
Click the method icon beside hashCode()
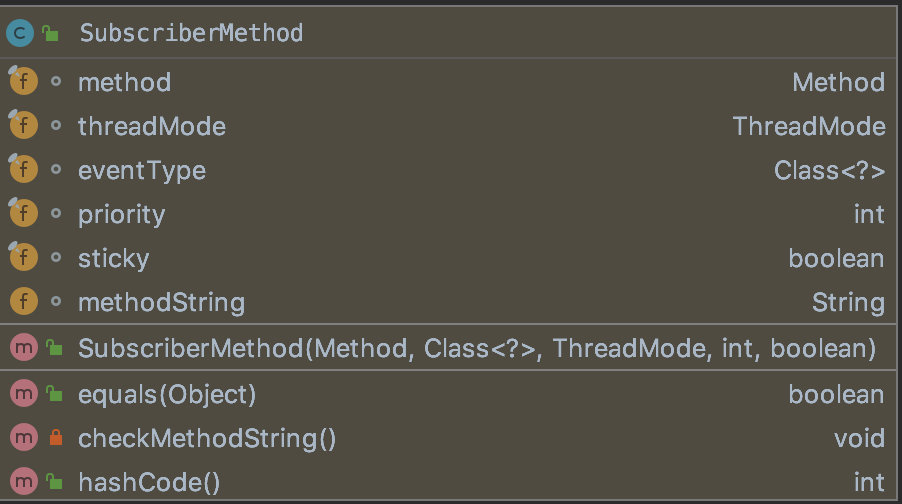(22, 482)
